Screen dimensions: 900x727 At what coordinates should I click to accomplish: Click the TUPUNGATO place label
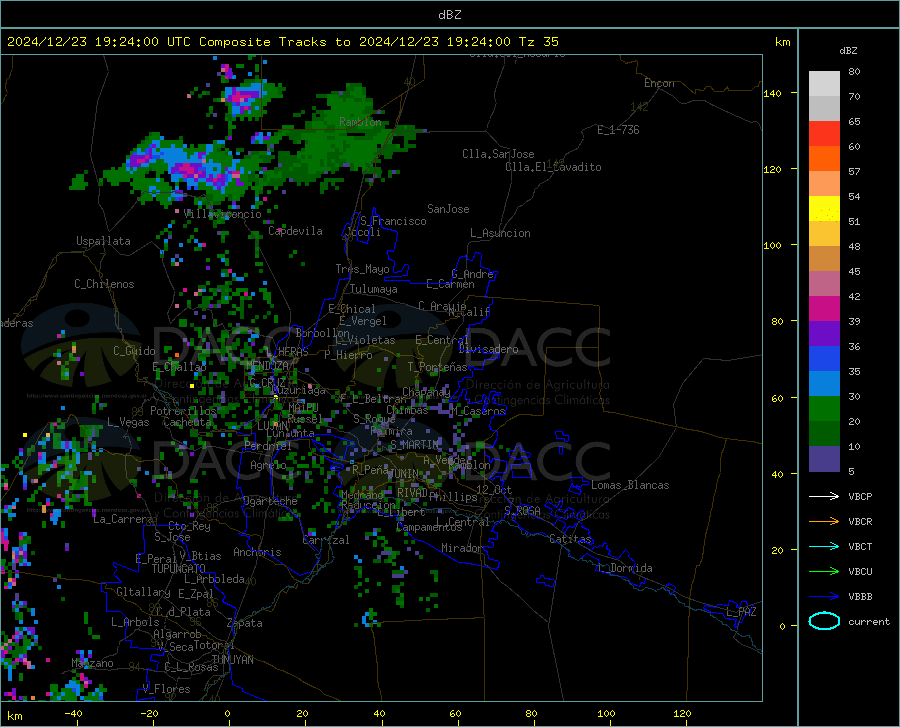point(179,569)
